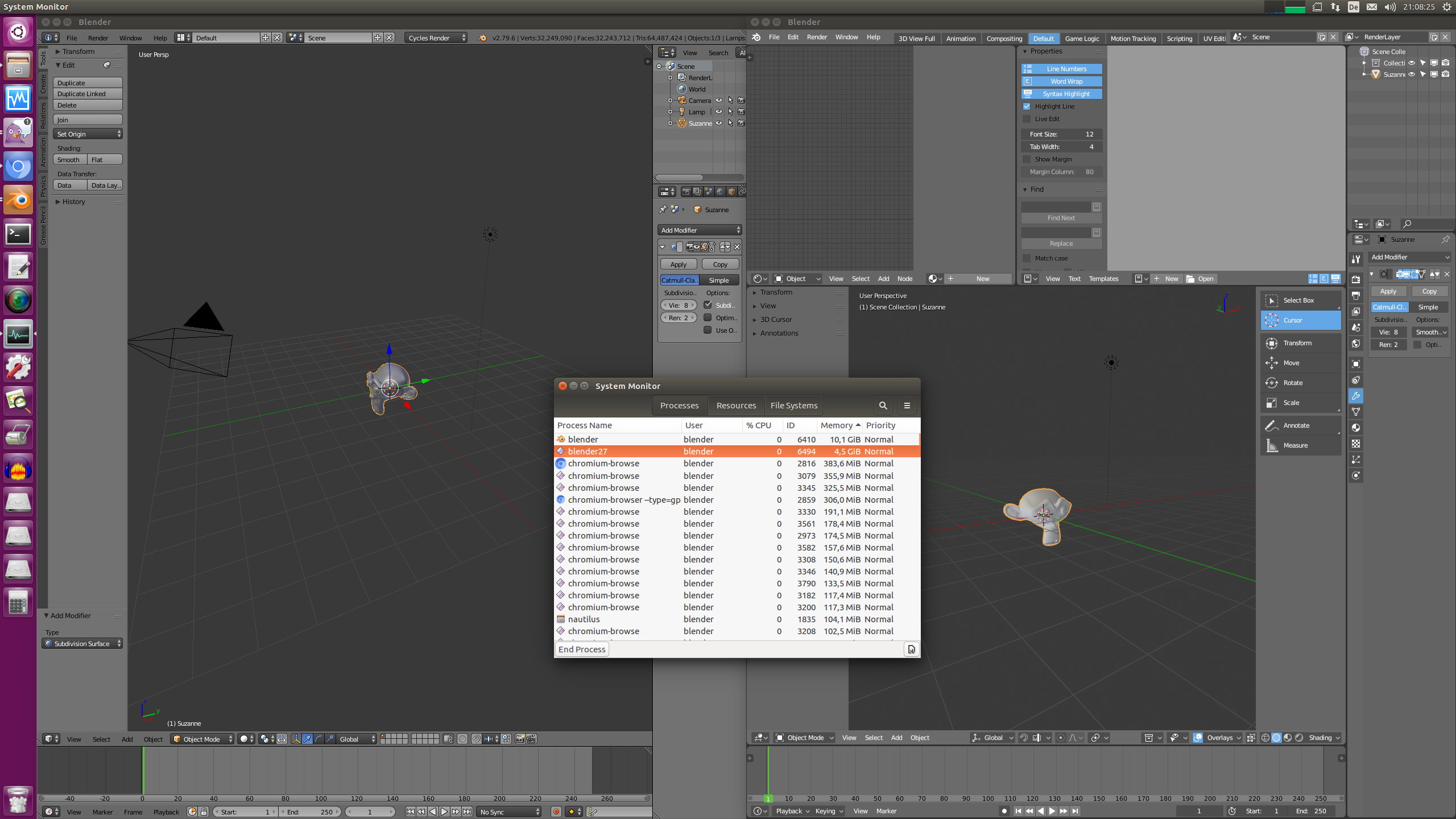
Task: Open the Cycles Render engine dropdown
Action: (x=436, y=38)
